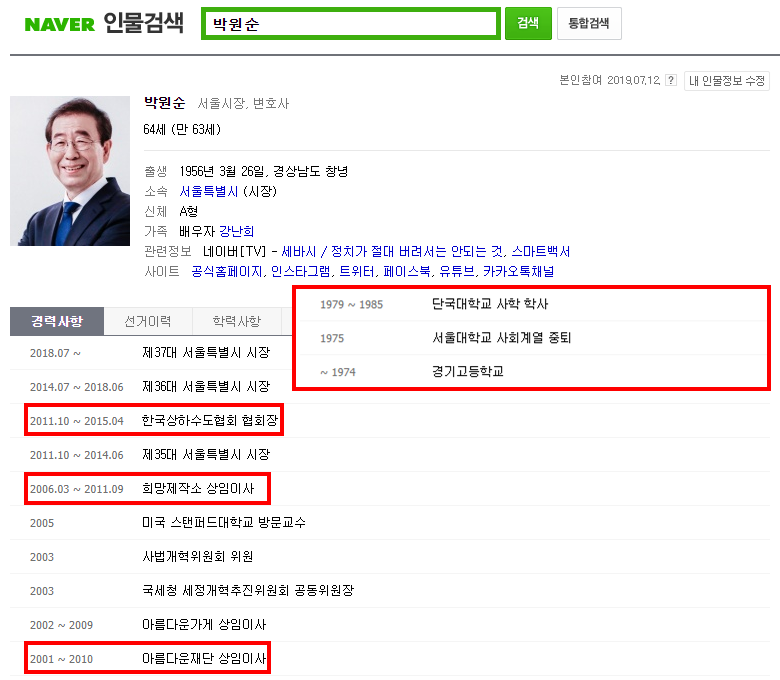Image resolution: width=780 pixels, height=680 pixels.
Task: Click the 통합검색 button
Action: pyautogui.click(x=589, y=23)
